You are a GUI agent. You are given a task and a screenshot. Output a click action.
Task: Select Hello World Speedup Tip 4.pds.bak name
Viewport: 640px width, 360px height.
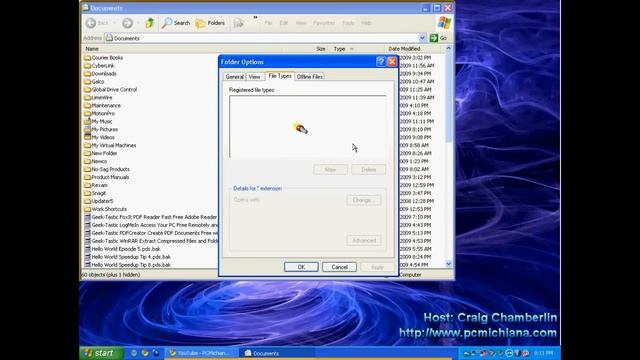(131, 257)
